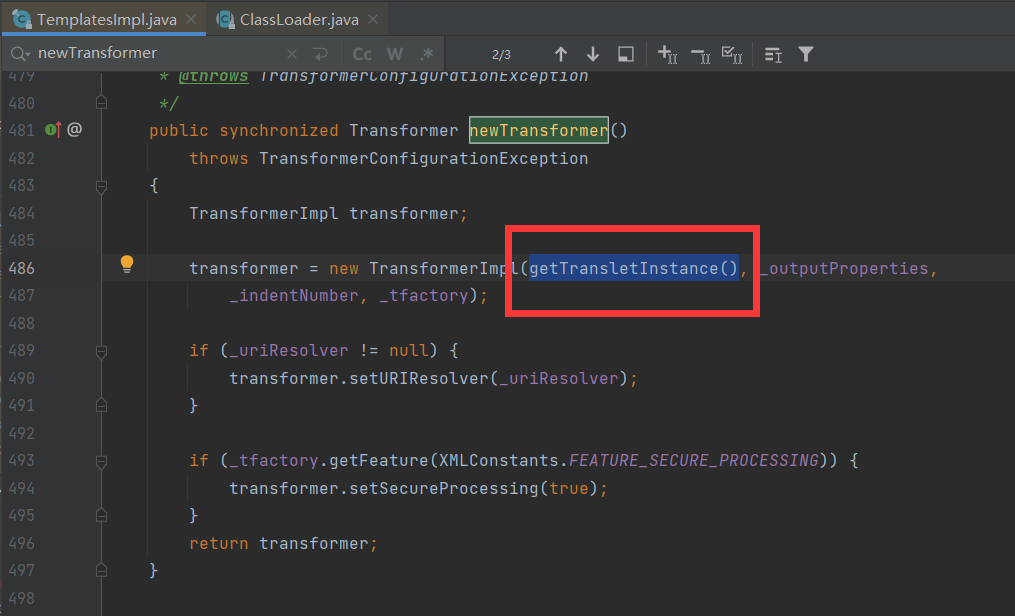1015x616 pixels.
Task: Click setURIResolver method call
Action: point(419,378)
